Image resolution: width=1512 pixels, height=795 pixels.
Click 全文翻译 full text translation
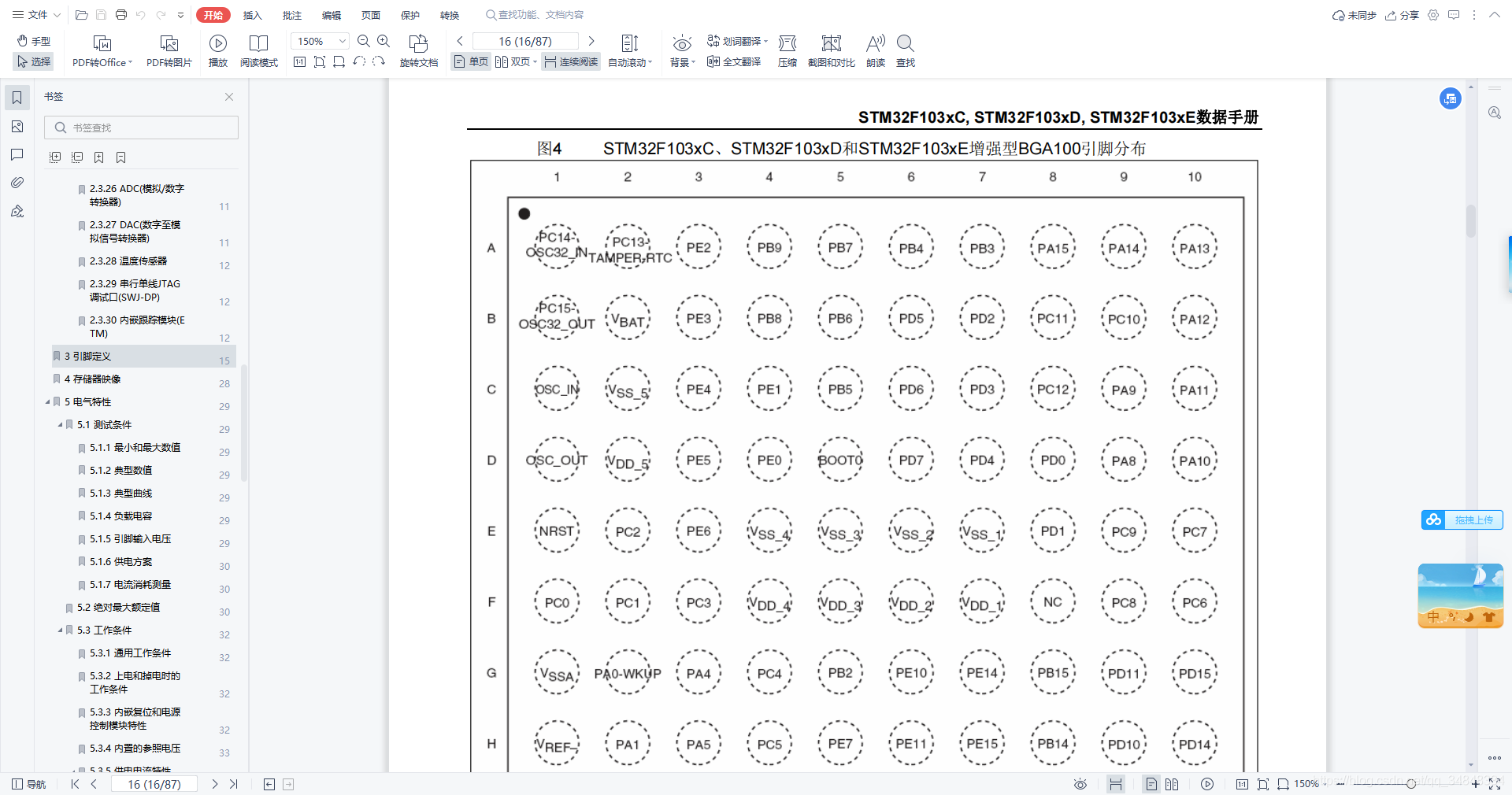(734, 61)
